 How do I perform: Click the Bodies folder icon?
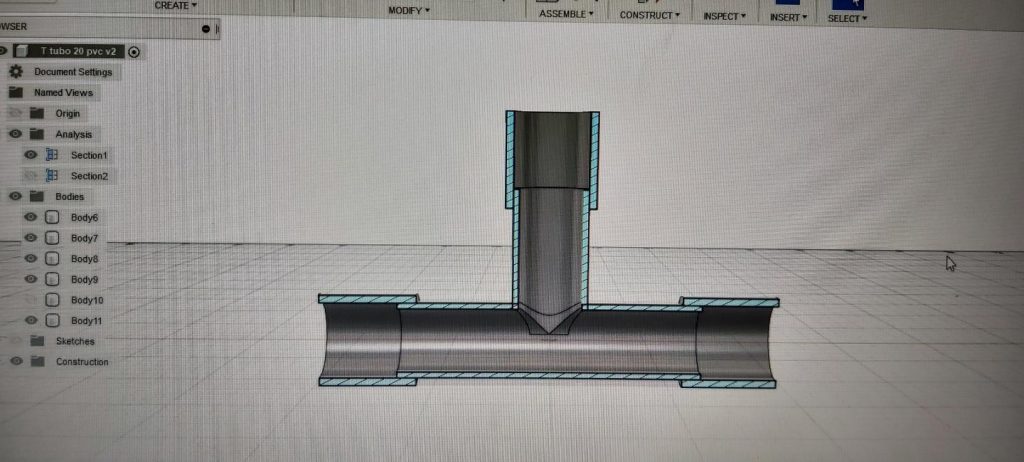37,196
